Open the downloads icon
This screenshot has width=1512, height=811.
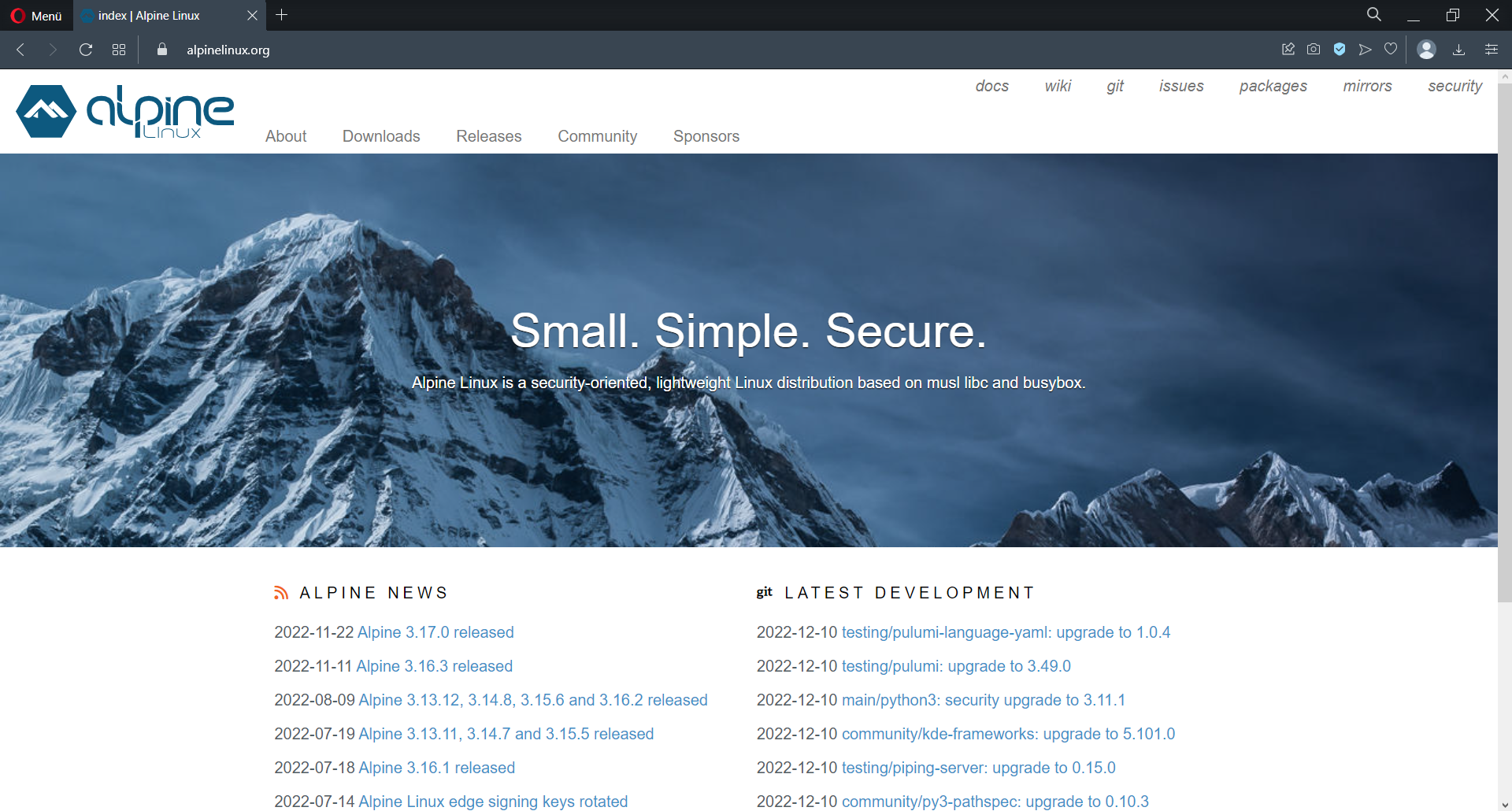point(1458,50)
